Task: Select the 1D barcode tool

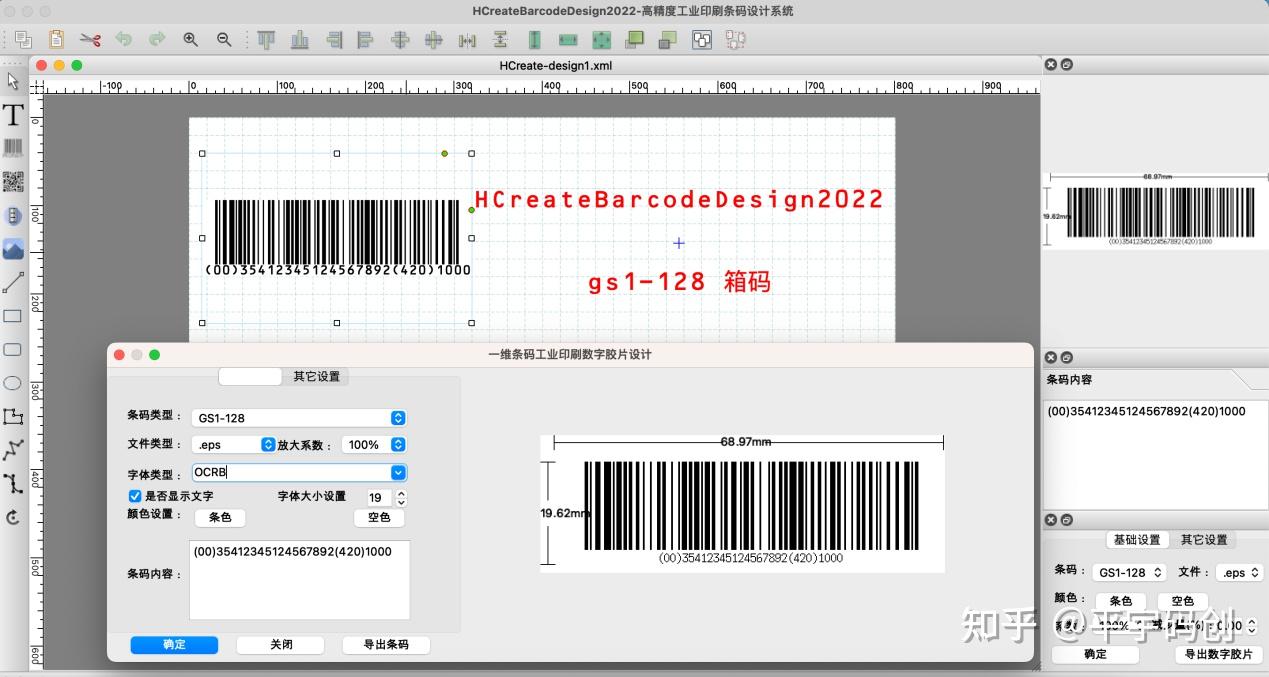Action: tap(13, 147)
